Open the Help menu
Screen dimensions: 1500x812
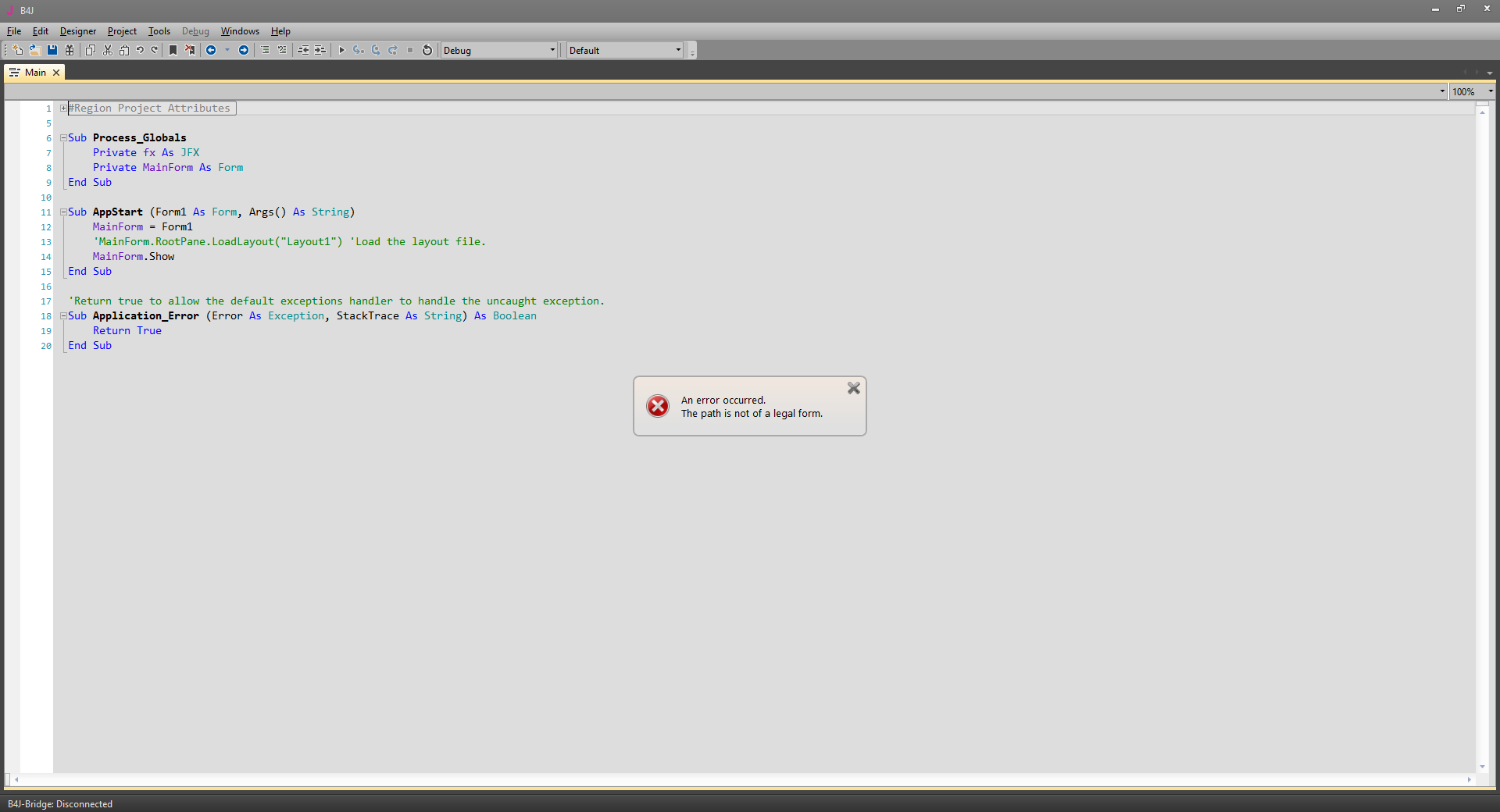[x=280, y=31]
